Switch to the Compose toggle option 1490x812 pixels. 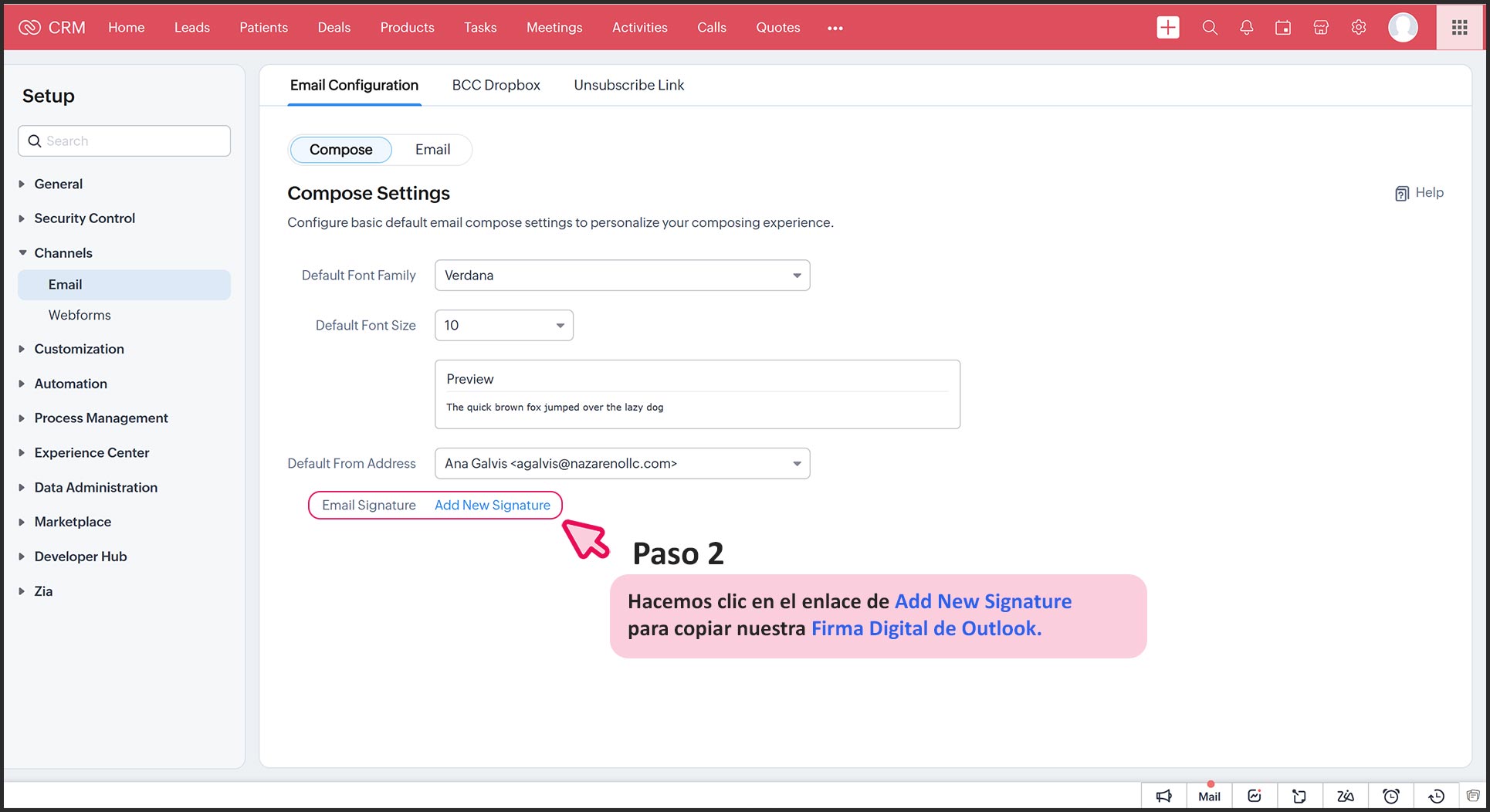point(340,150)
